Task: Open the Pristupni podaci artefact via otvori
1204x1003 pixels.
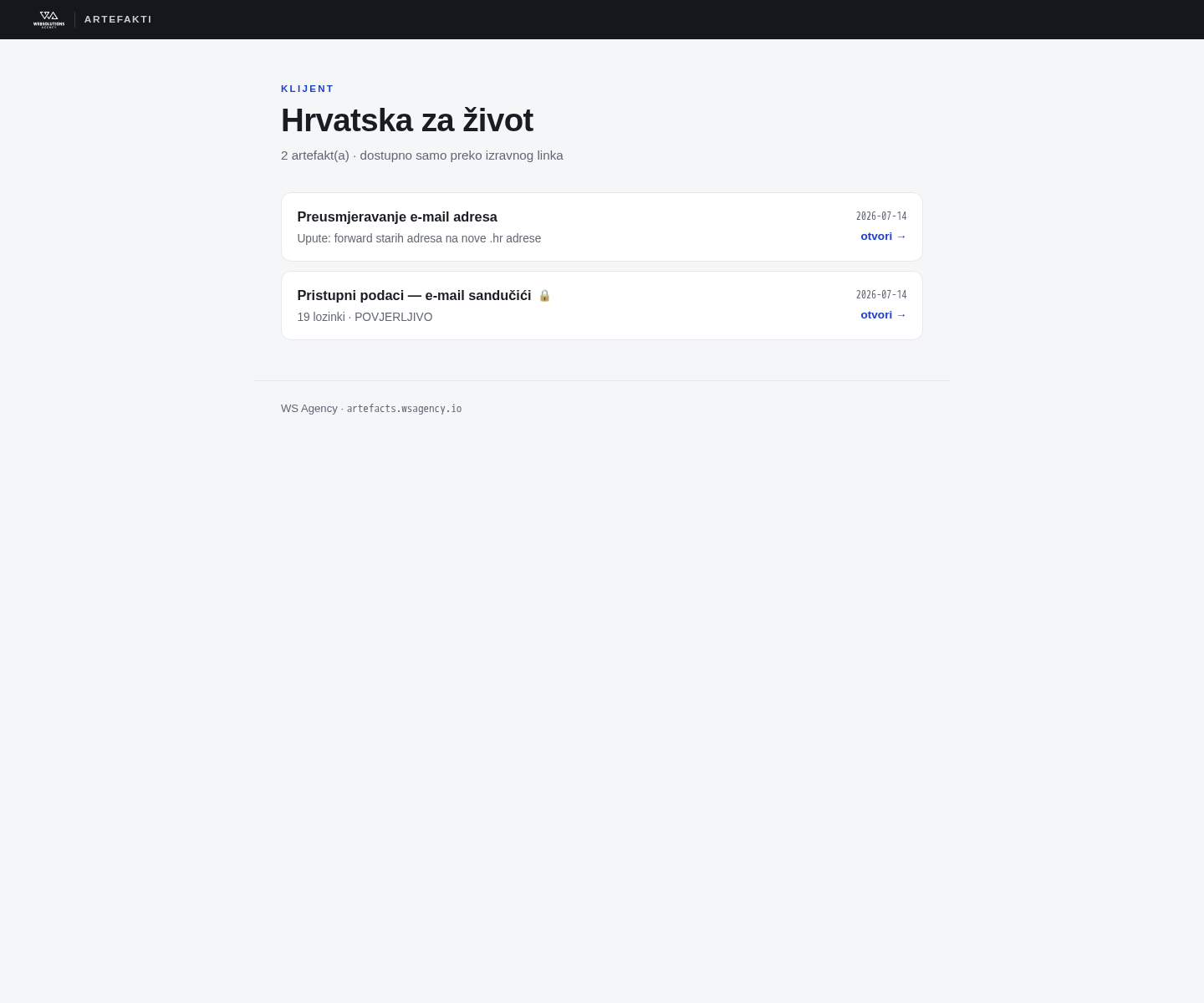Action: point(884,315)
